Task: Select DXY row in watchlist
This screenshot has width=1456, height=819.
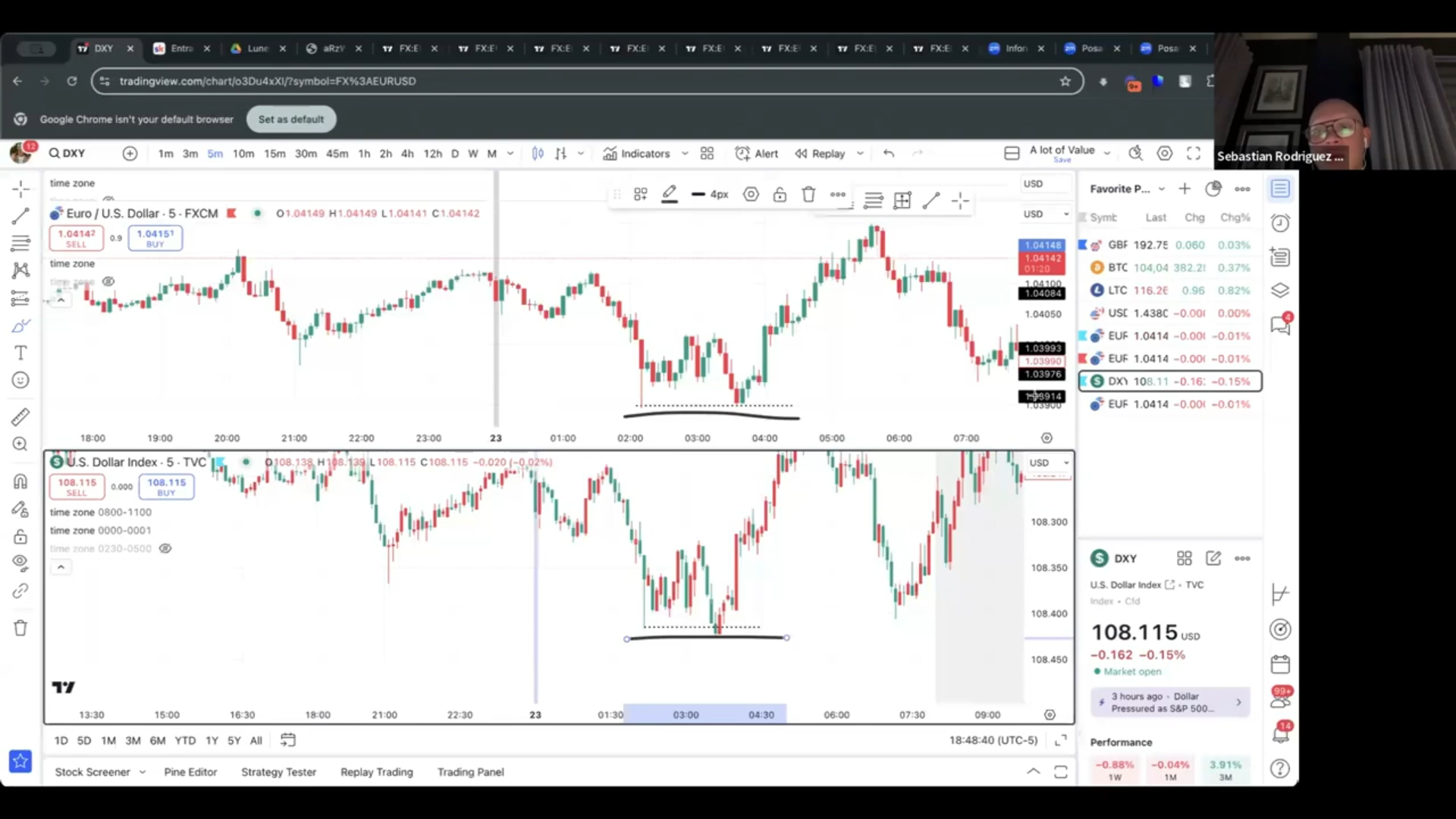Action: [1170, 381]
